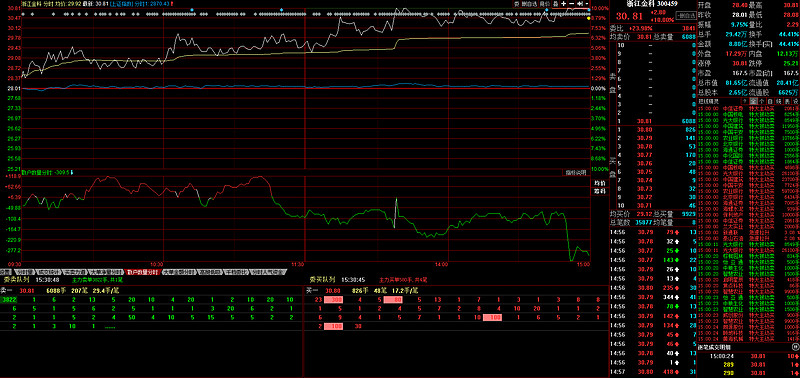Click the yellow dot marker at chart right edge
This screenshot has height=378, width=800.
tap(589, 18)
